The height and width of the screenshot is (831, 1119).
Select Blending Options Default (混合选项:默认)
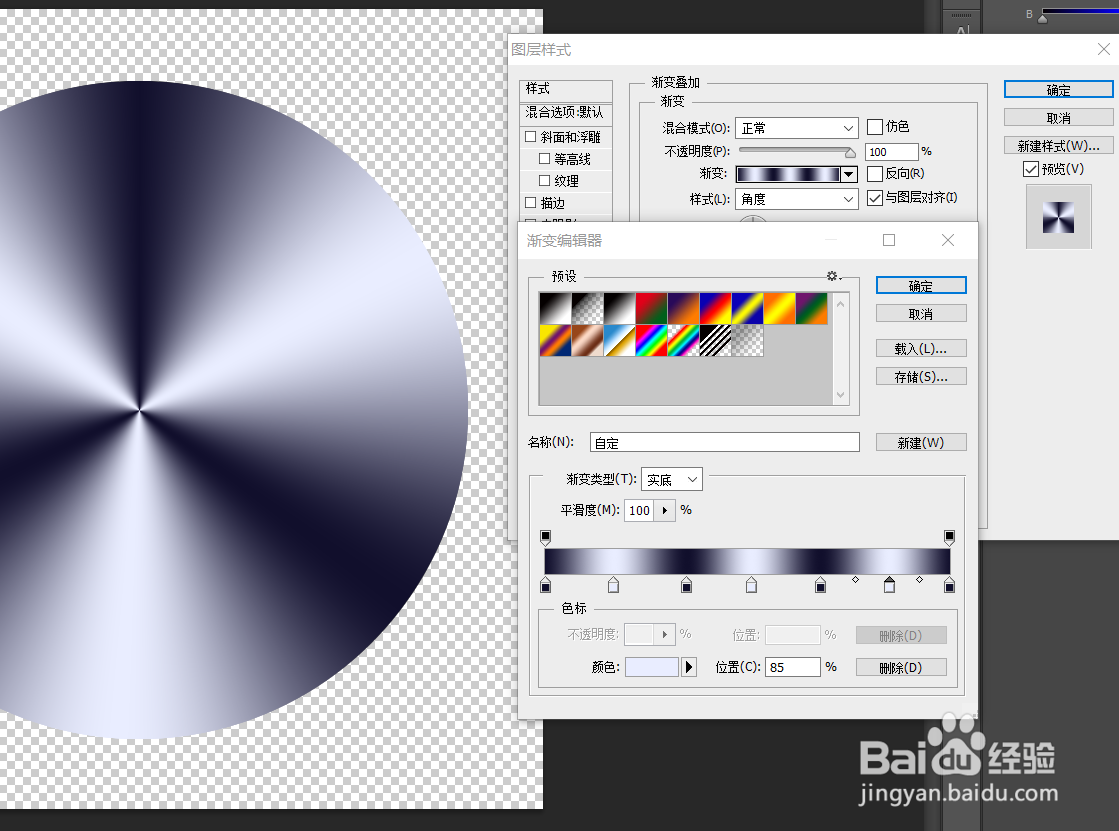point(566,113)
